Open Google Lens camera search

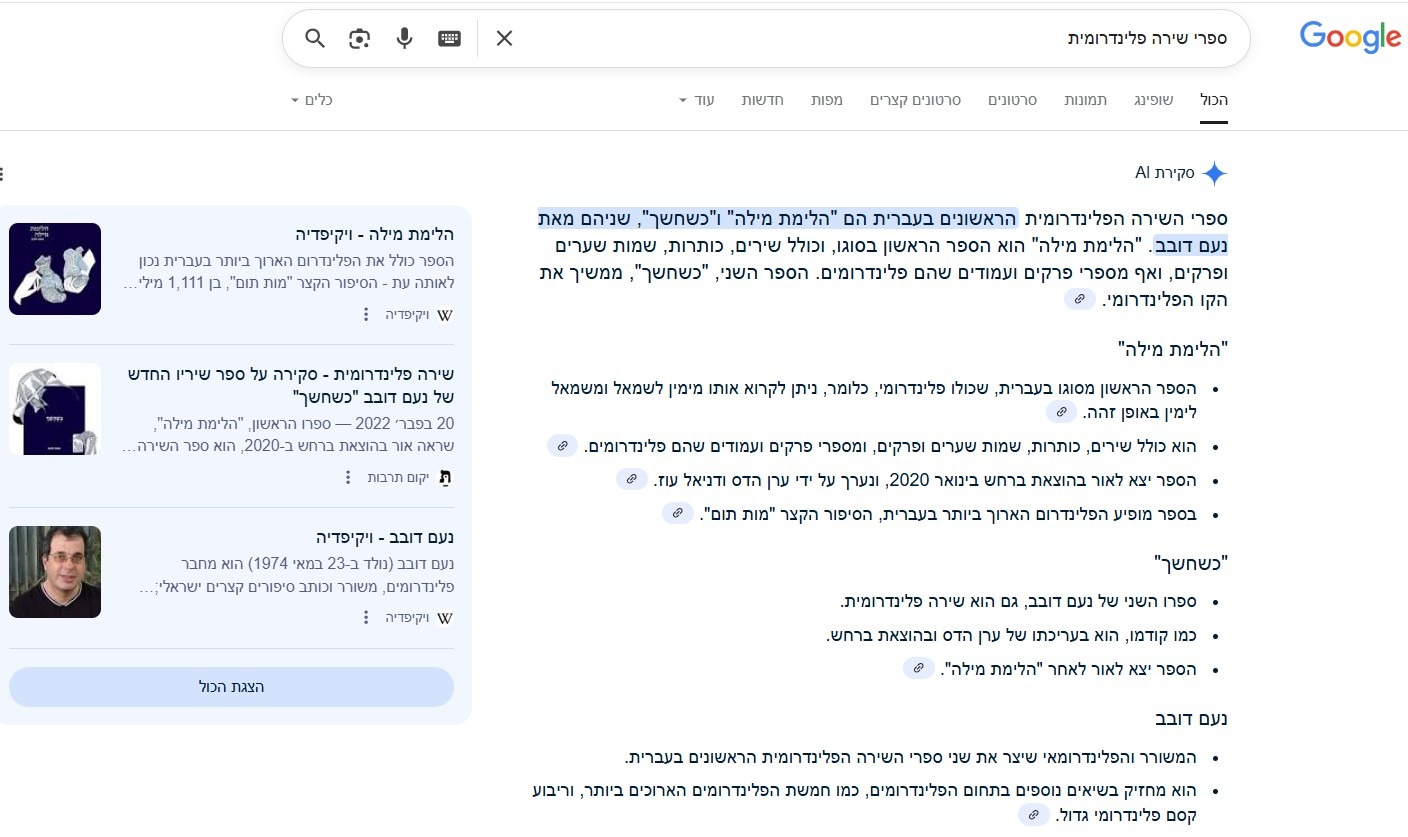click(359, 37)
